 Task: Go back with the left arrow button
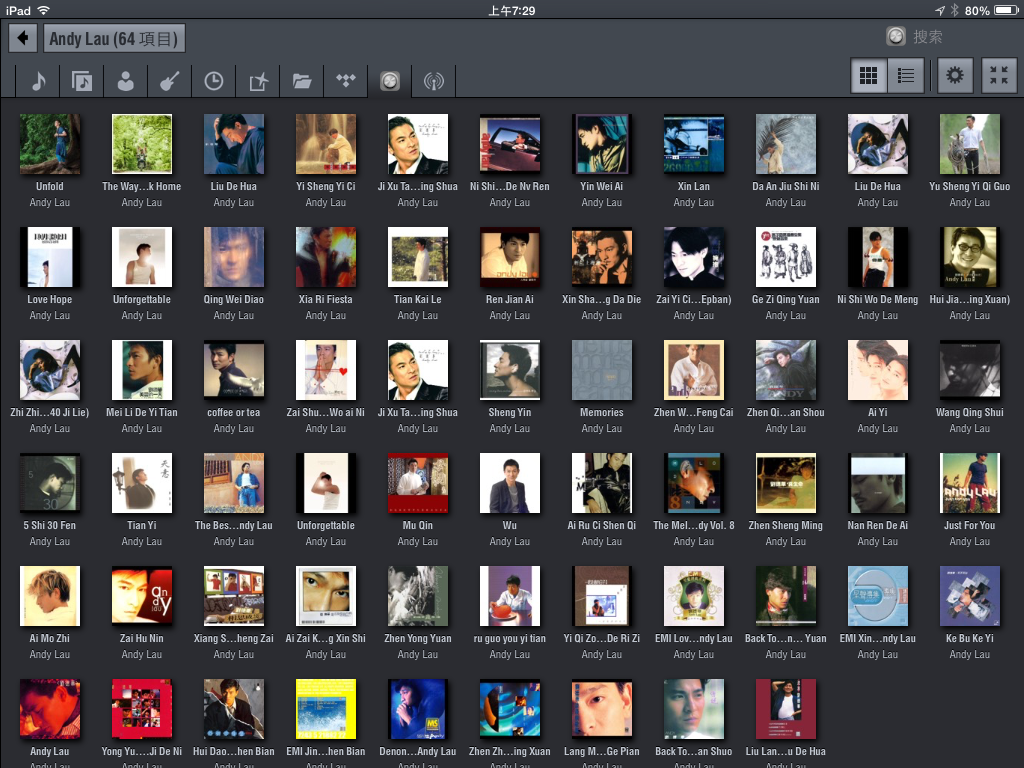23,39
